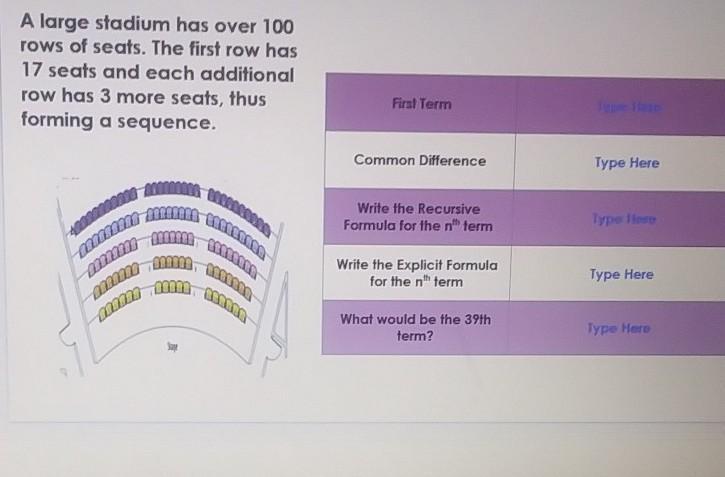Click the Write the Explicit Formula cell

[417, 273]
